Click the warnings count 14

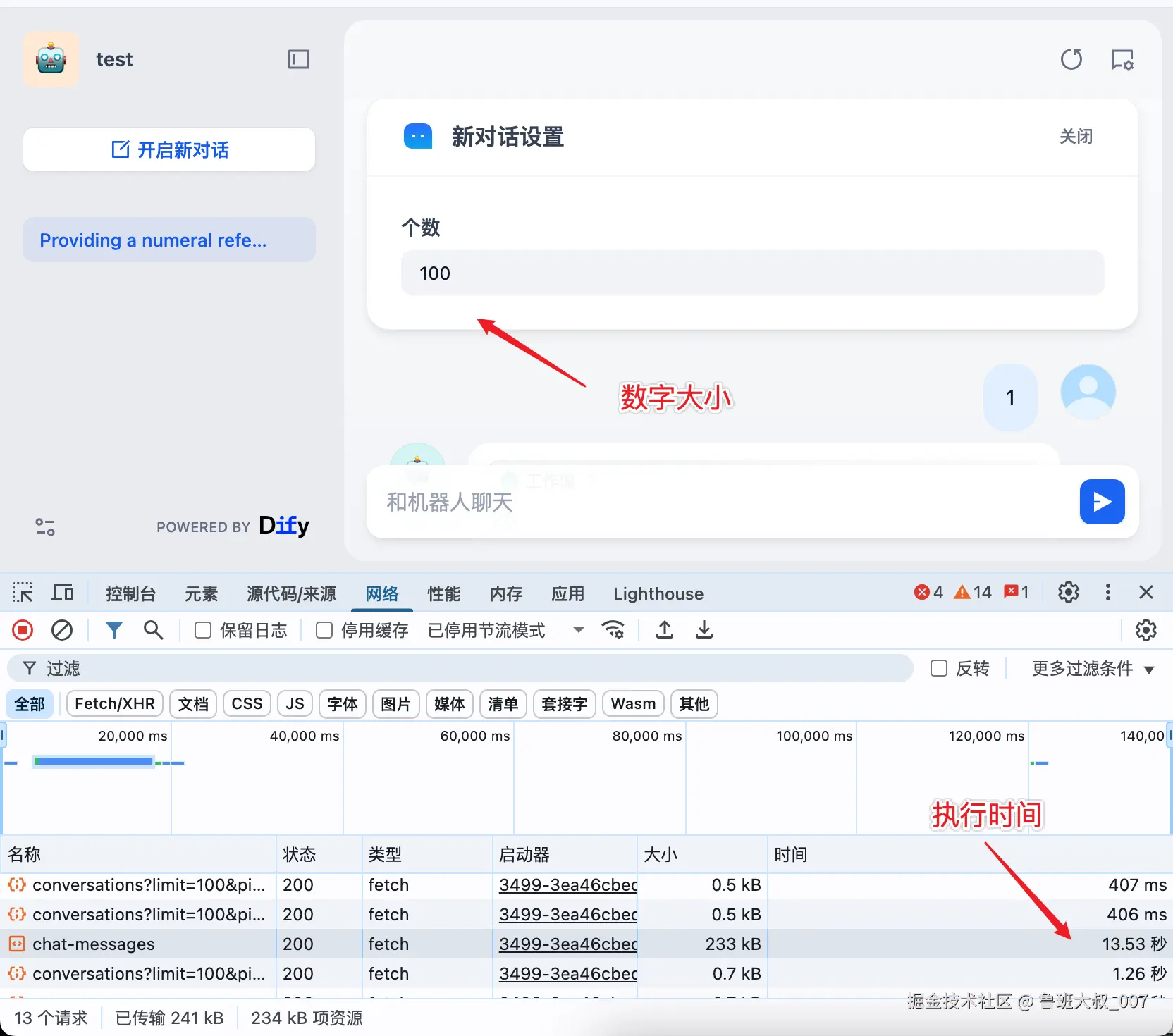[x=973, y=592]
